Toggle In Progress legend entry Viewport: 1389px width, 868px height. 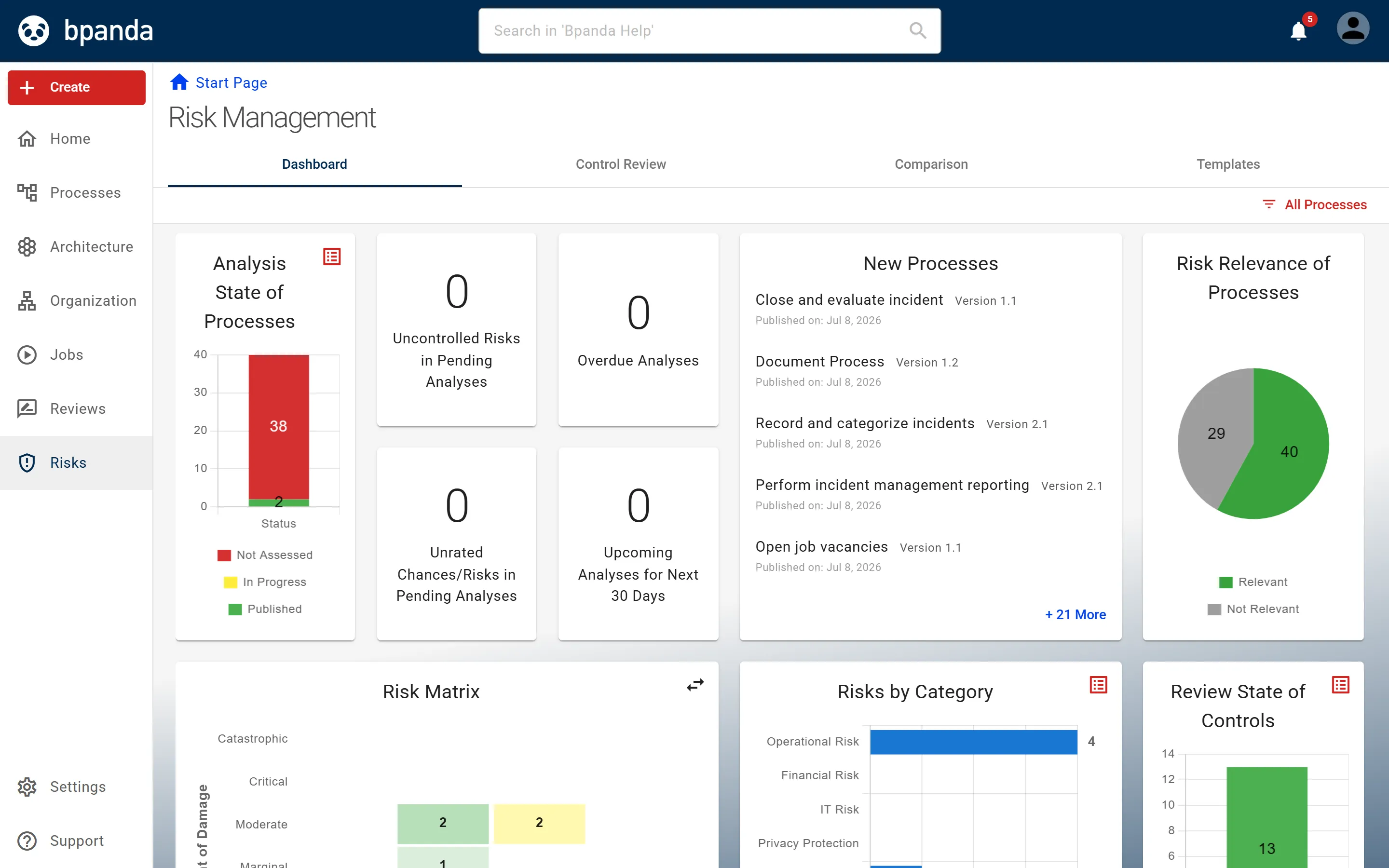(x=265, y=582)
